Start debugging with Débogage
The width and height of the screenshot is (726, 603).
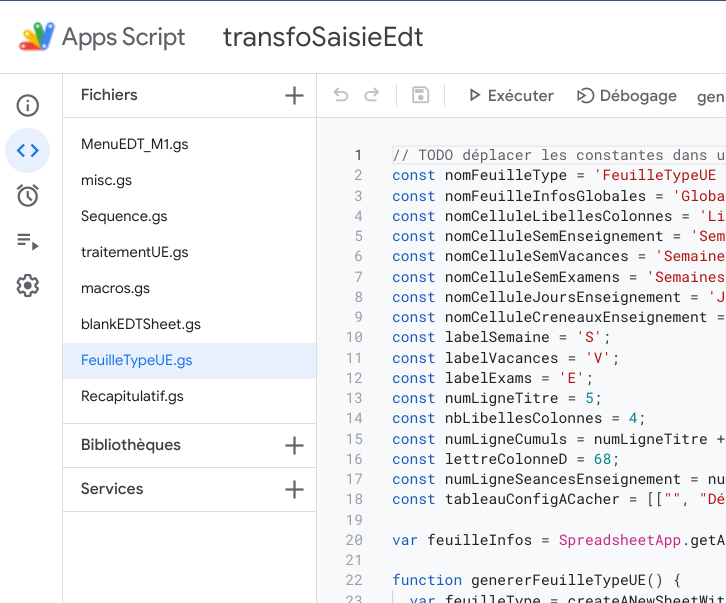coord(627,96)
